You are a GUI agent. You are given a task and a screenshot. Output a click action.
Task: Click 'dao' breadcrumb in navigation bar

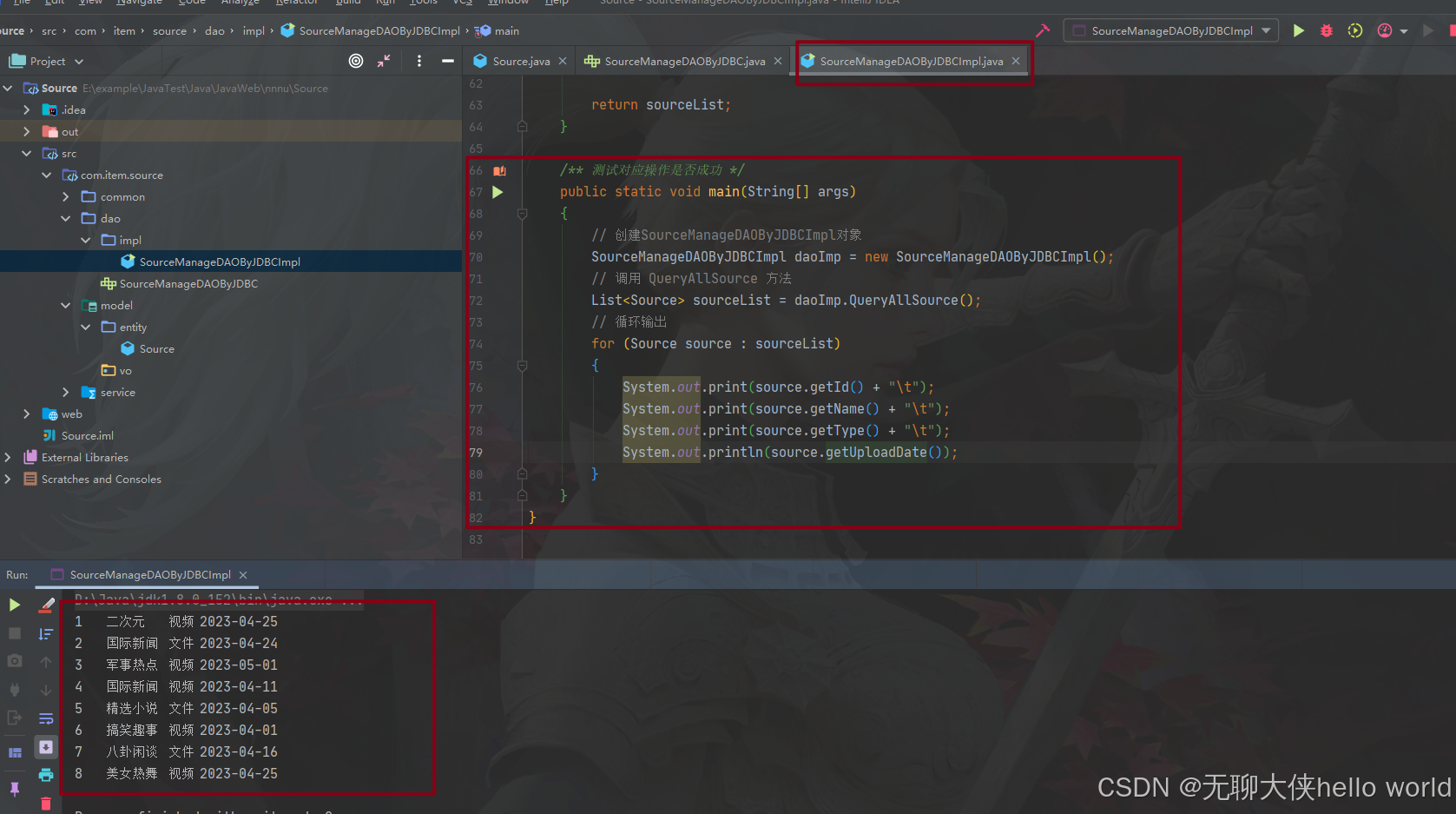pos(214,30)
